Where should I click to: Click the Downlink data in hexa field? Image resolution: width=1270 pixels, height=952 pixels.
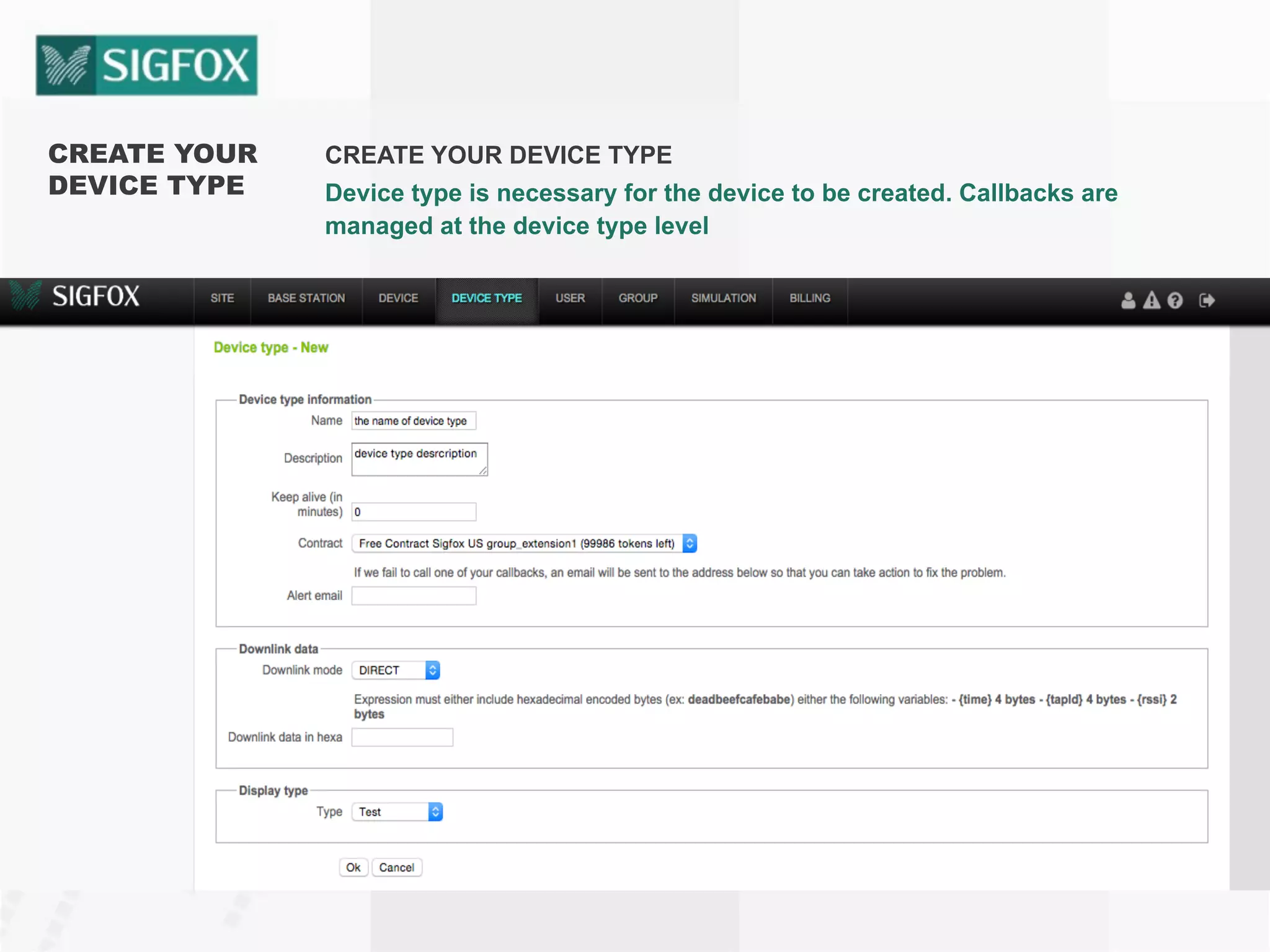pos(402,737)
